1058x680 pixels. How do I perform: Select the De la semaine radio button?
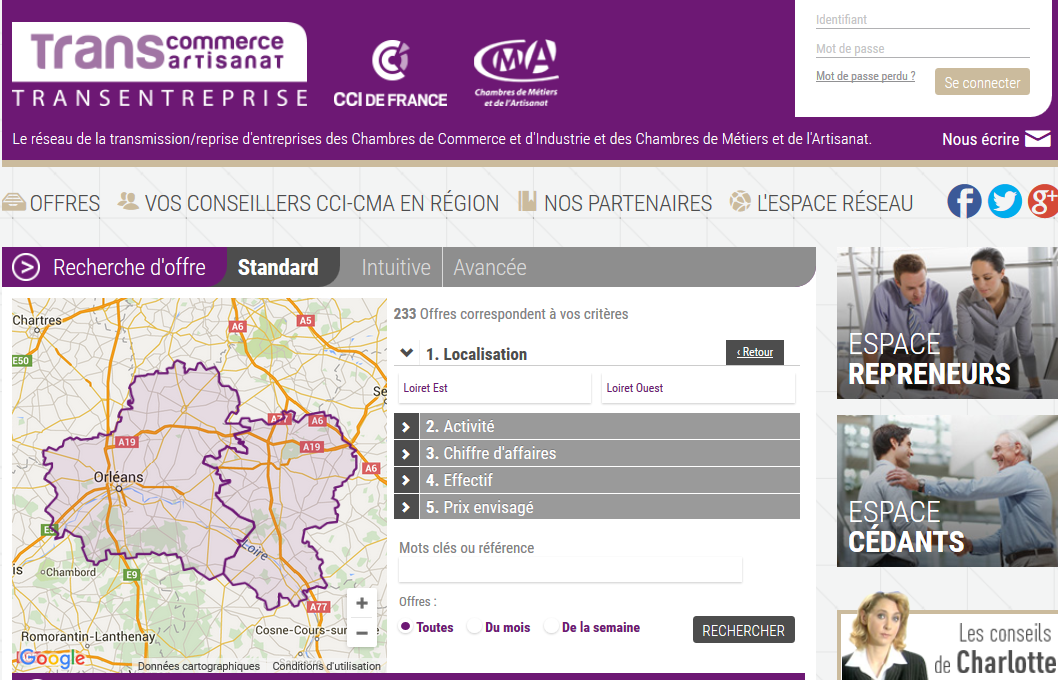551,627
